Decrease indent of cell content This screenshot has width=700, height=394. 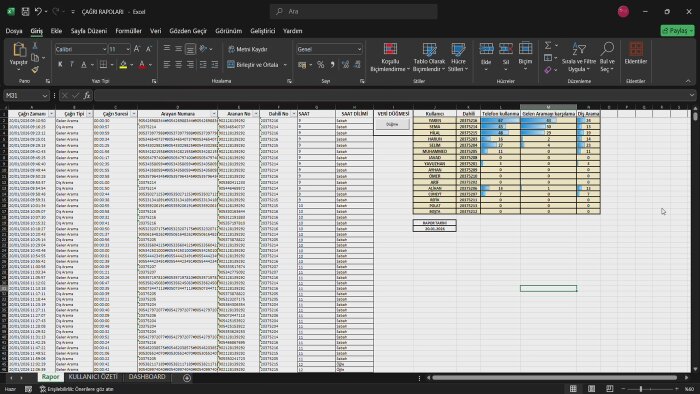click(x=203, y=65)
